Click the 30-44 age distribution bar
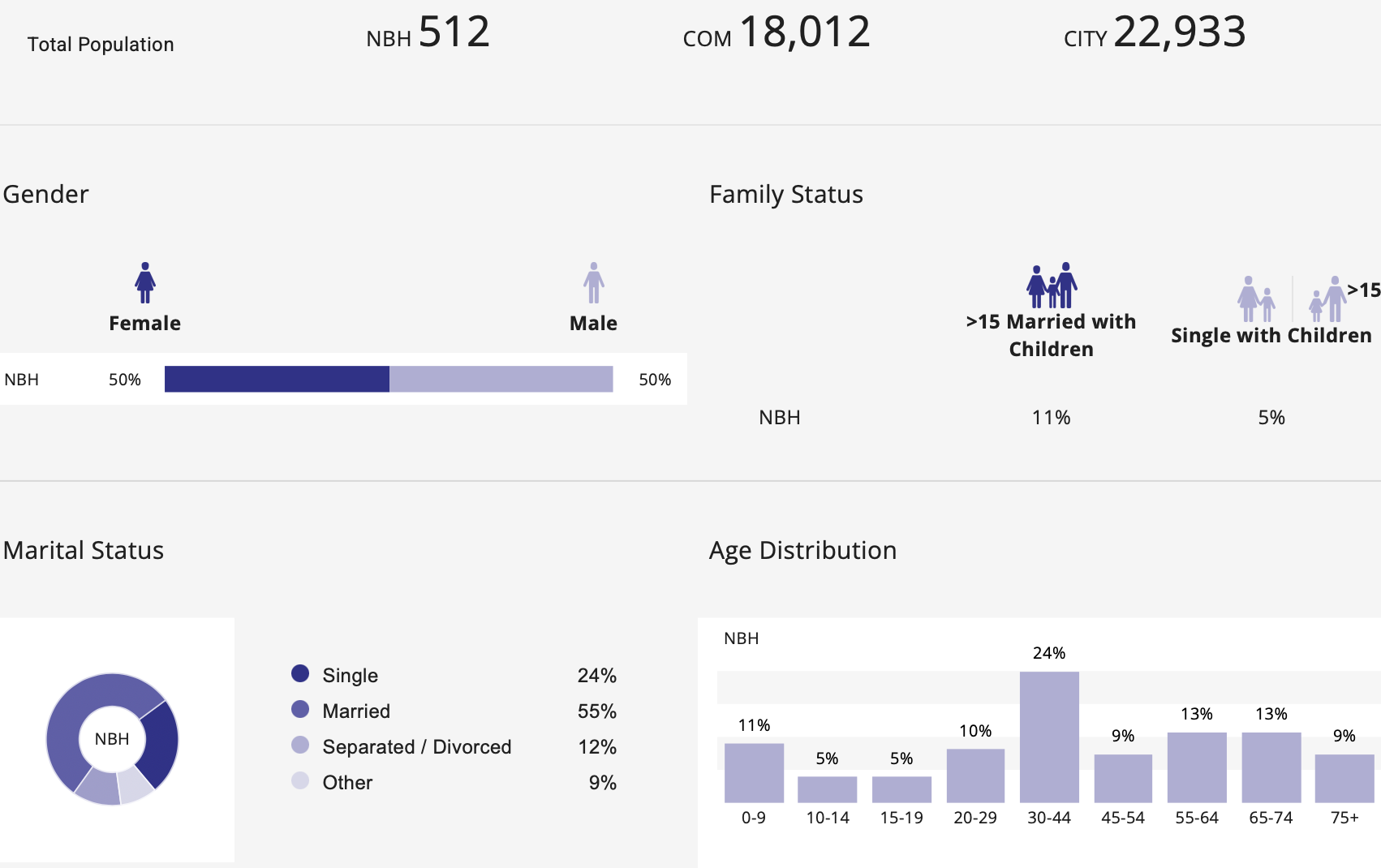The image size is (1381, 868). (x=1049, y=737)
